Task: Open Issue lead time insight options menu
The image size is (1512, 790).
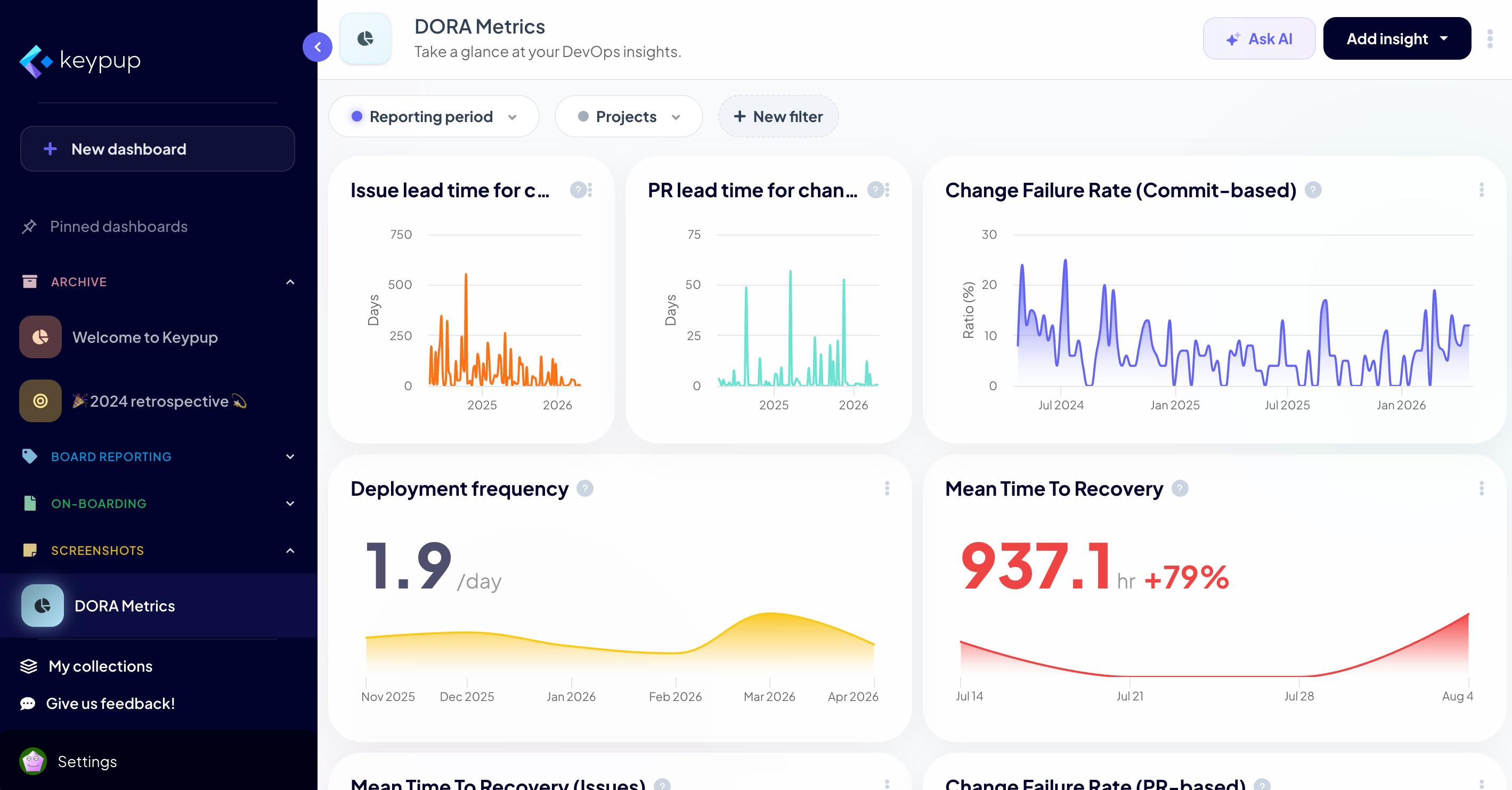Action: pos(590,190)
